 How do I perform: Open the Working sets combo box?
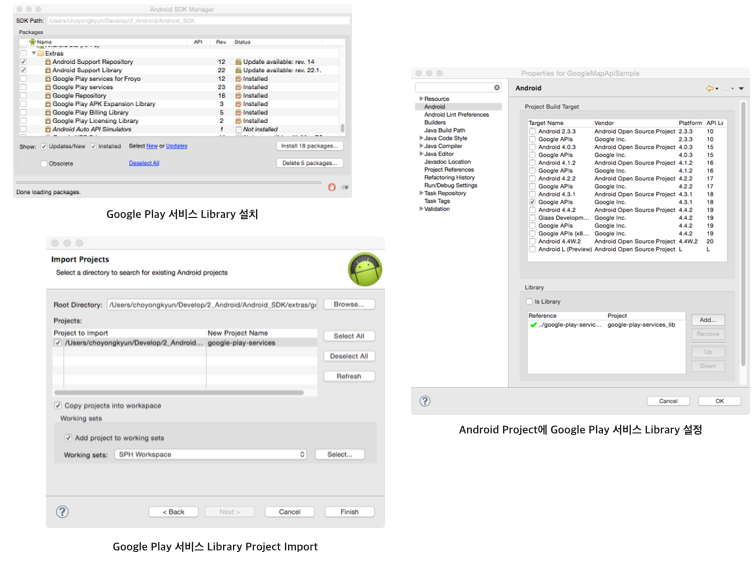pyautogui.click(x=210, y=454)
